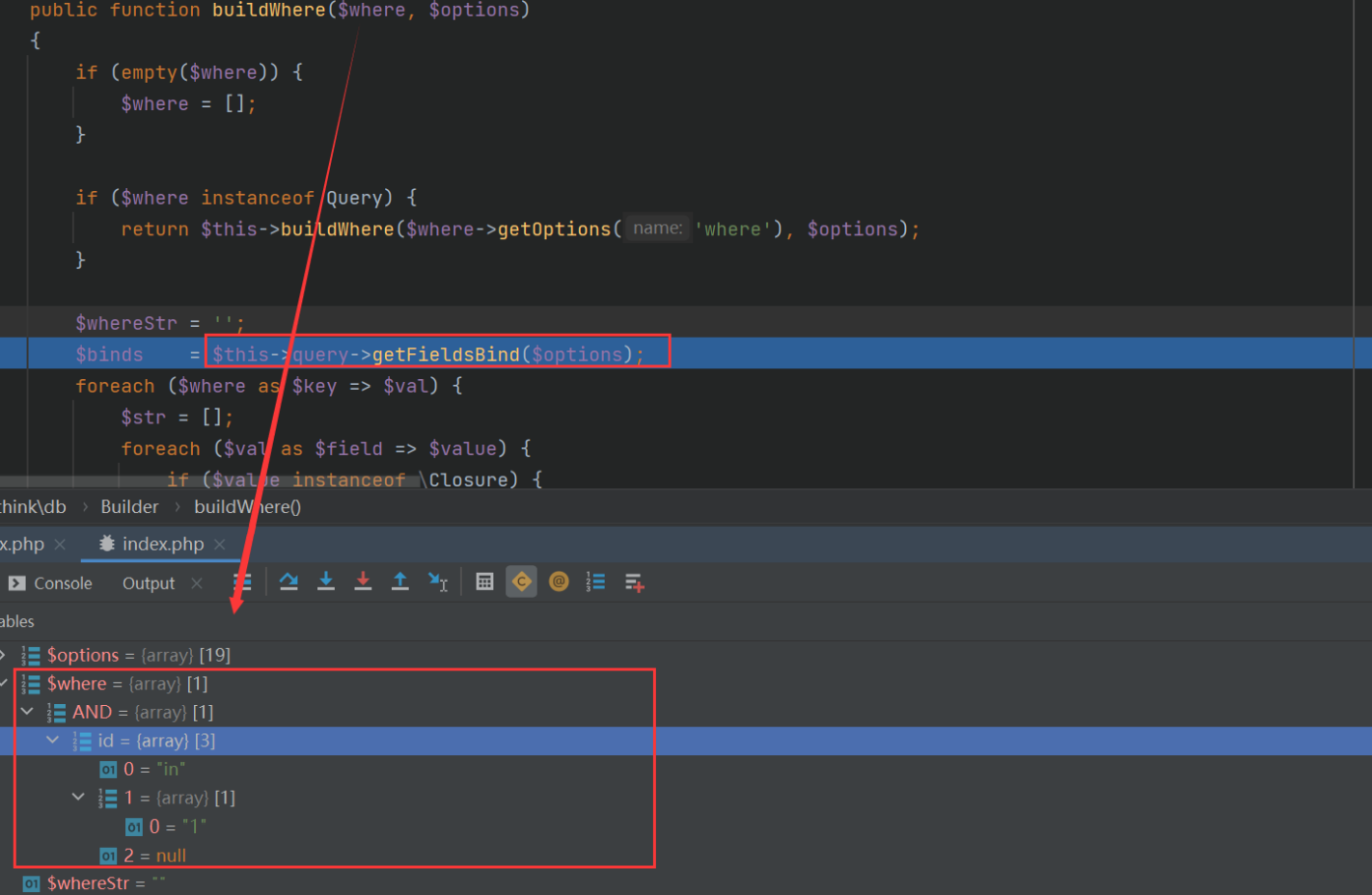Click the getFieldsBind method call in code
The image size is (1372, 895).
(446, 355)
